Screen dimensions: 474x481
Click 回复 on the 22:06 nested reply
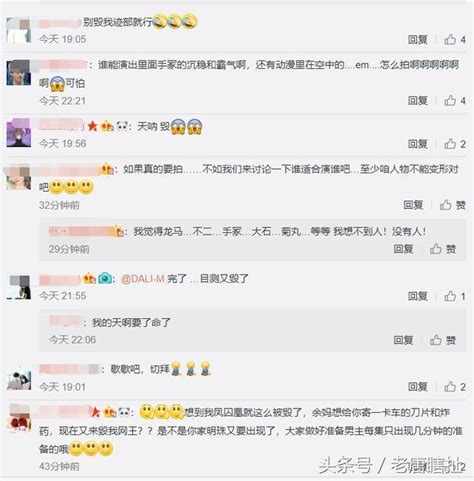point(403,340)
